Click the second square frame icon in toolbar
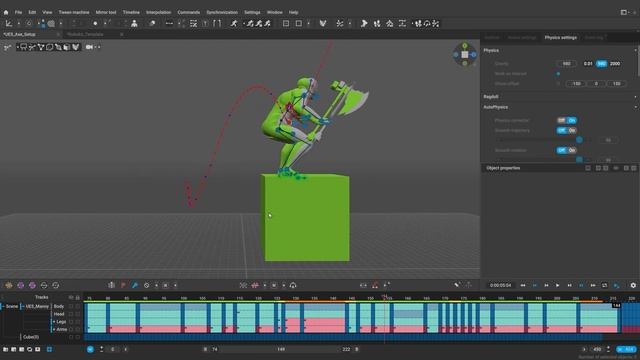The height and width of the screenshot is (360, 640). tap(299, 24)
